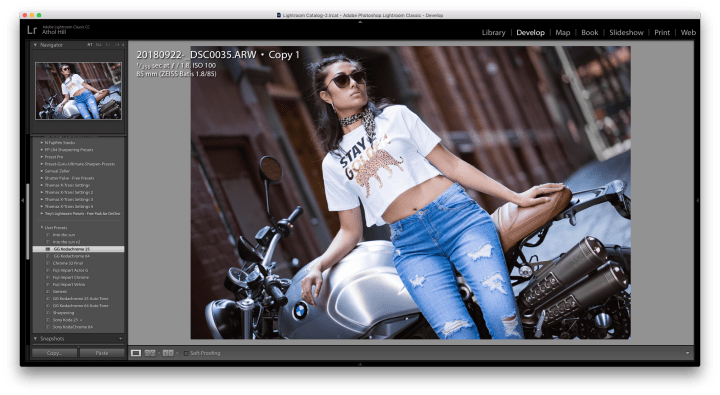
Task: Toggle top panel via top edge arrow
Action: click(x=360, y=22)
